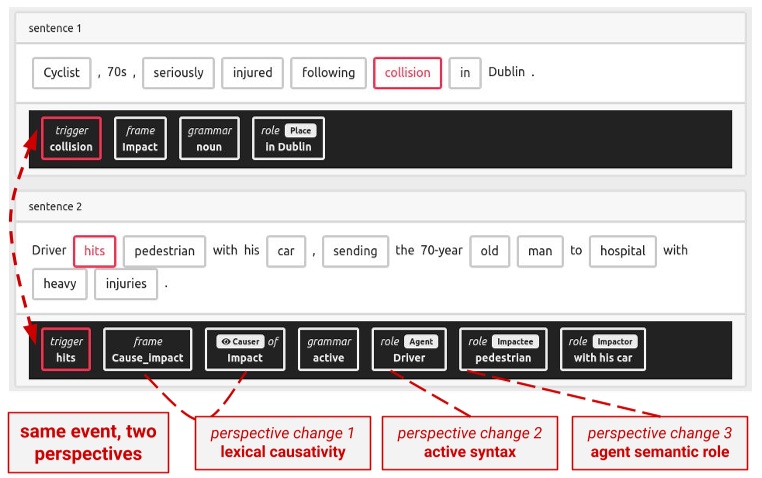Click the 'role Place in Dublin' box

pos(288,139)
